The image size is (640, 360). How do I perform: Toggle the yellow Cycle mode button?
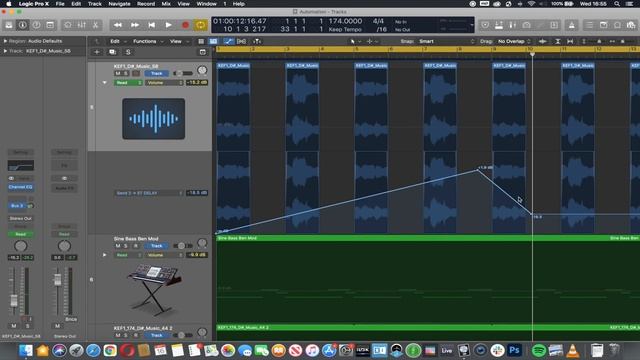(201, 25)
